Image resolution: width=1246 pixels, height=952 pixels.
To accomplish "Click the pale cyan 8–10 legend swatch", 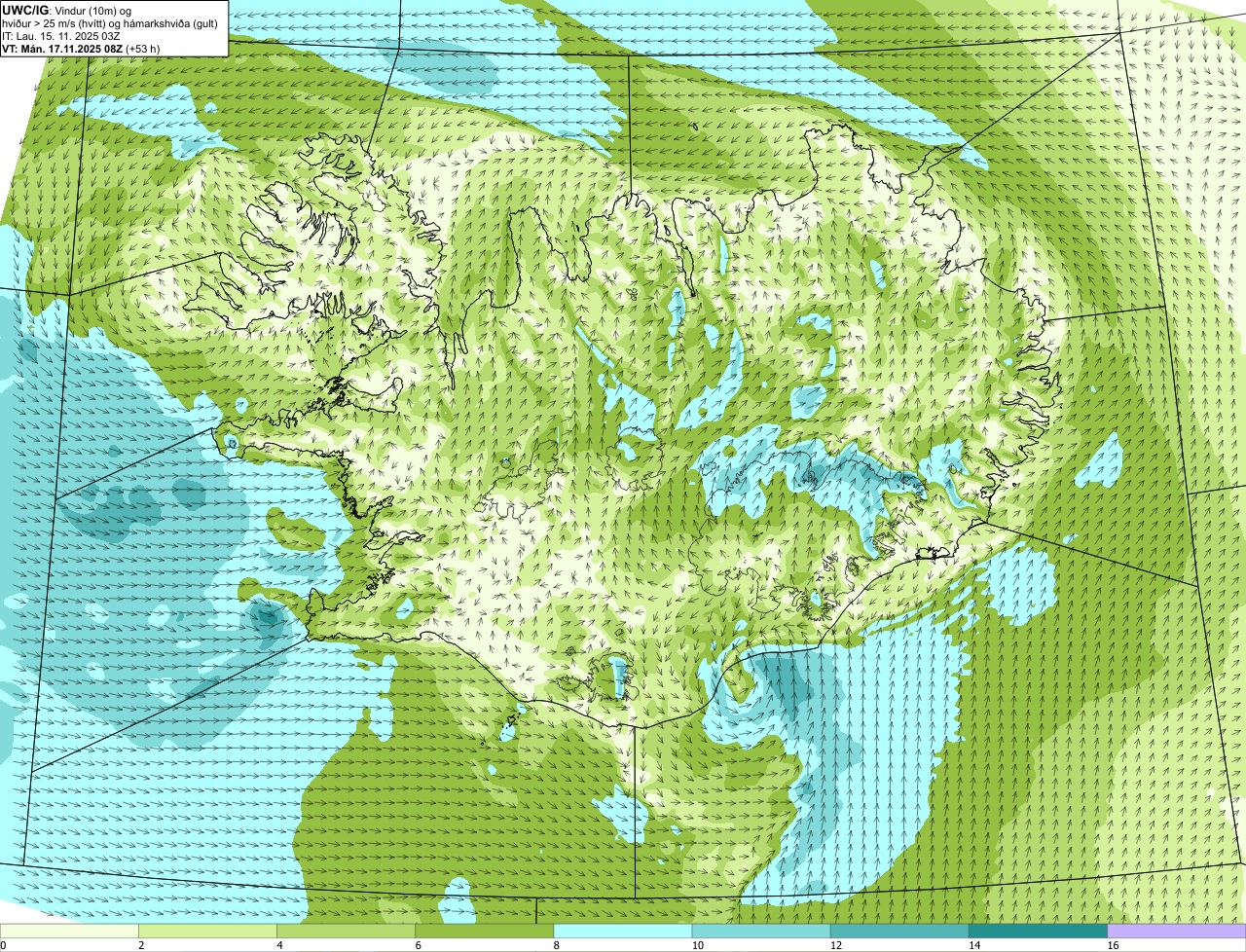I will point(623,931).
